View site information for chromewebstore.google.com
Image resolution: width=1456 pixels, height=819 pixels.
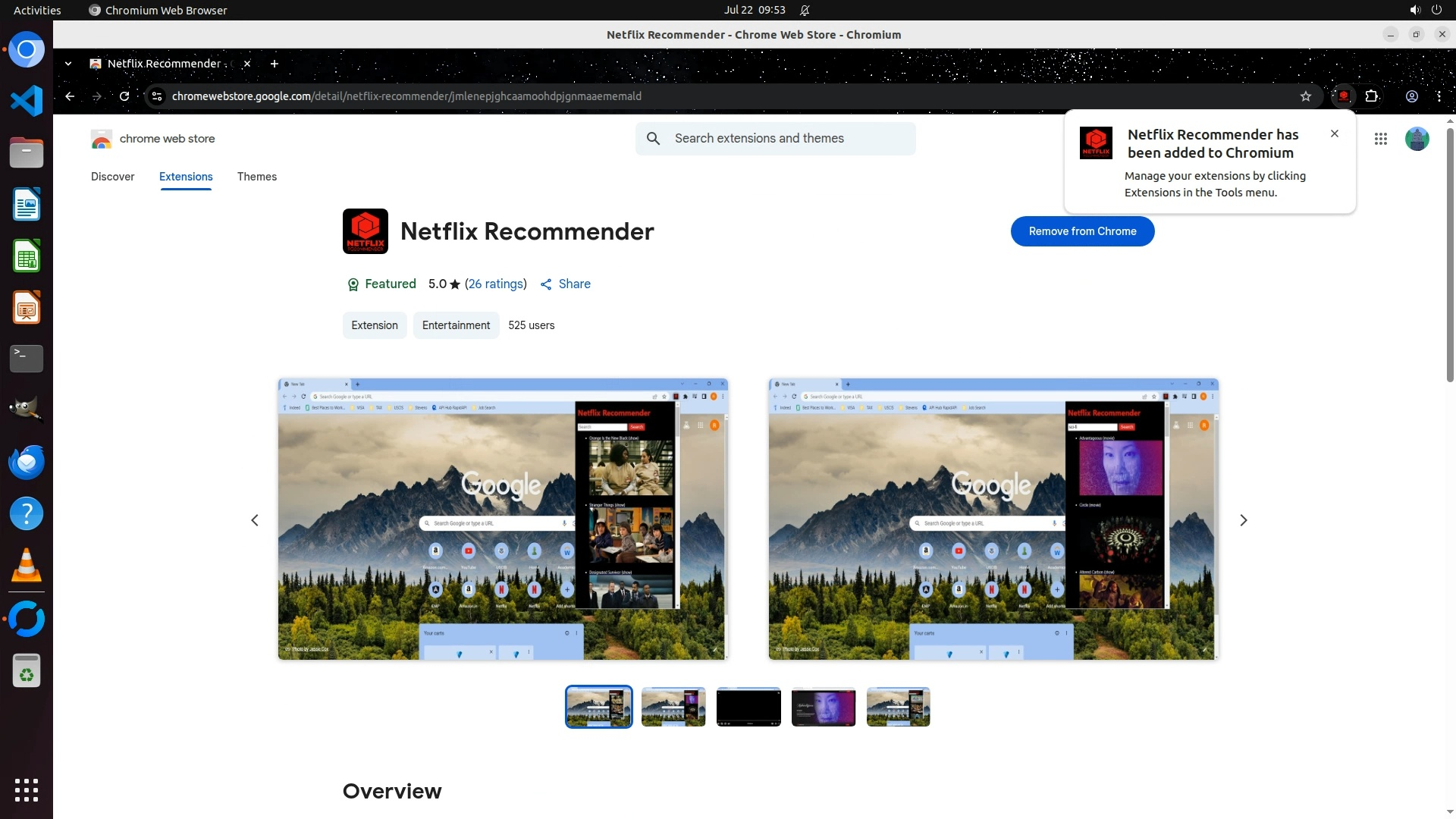coord(157,96)
